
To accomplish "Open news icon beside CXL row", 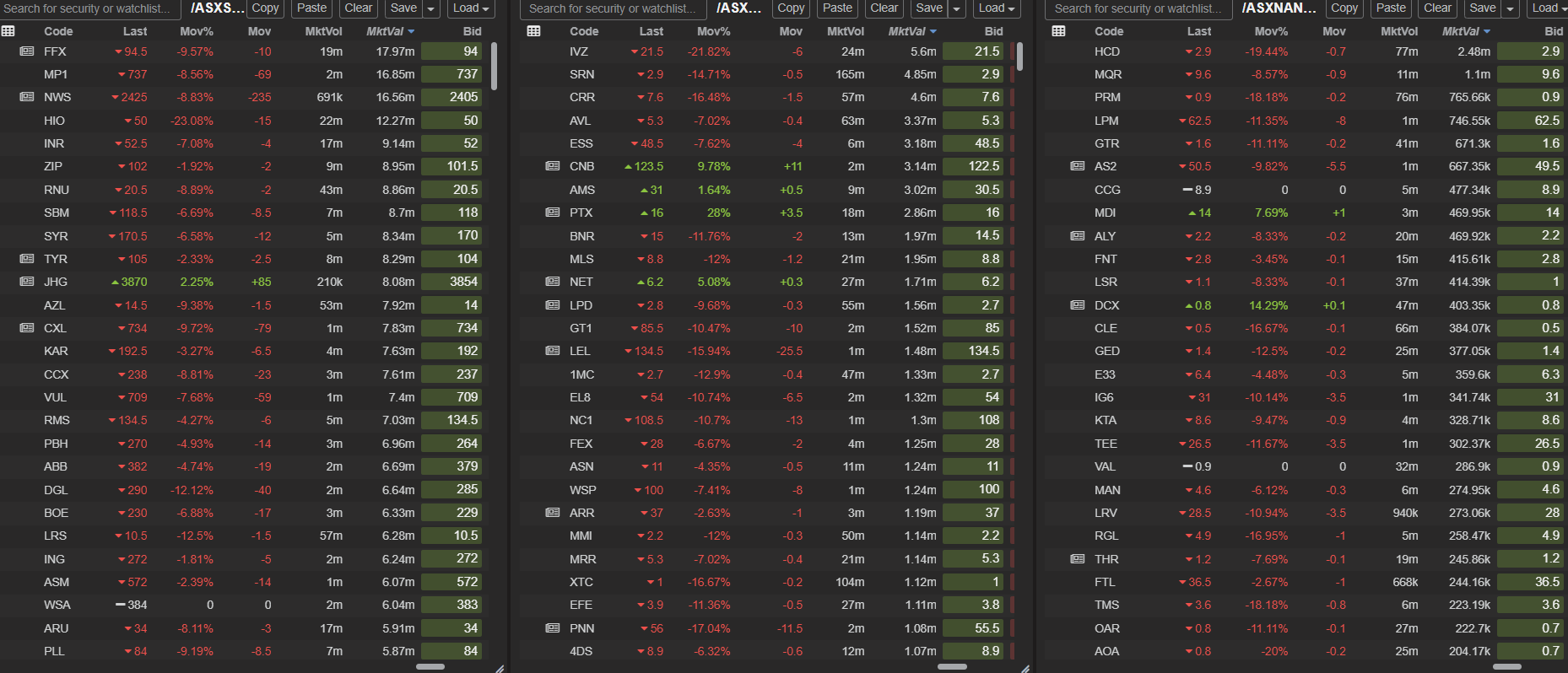I will pyautogui.click(x=27, y=328).
